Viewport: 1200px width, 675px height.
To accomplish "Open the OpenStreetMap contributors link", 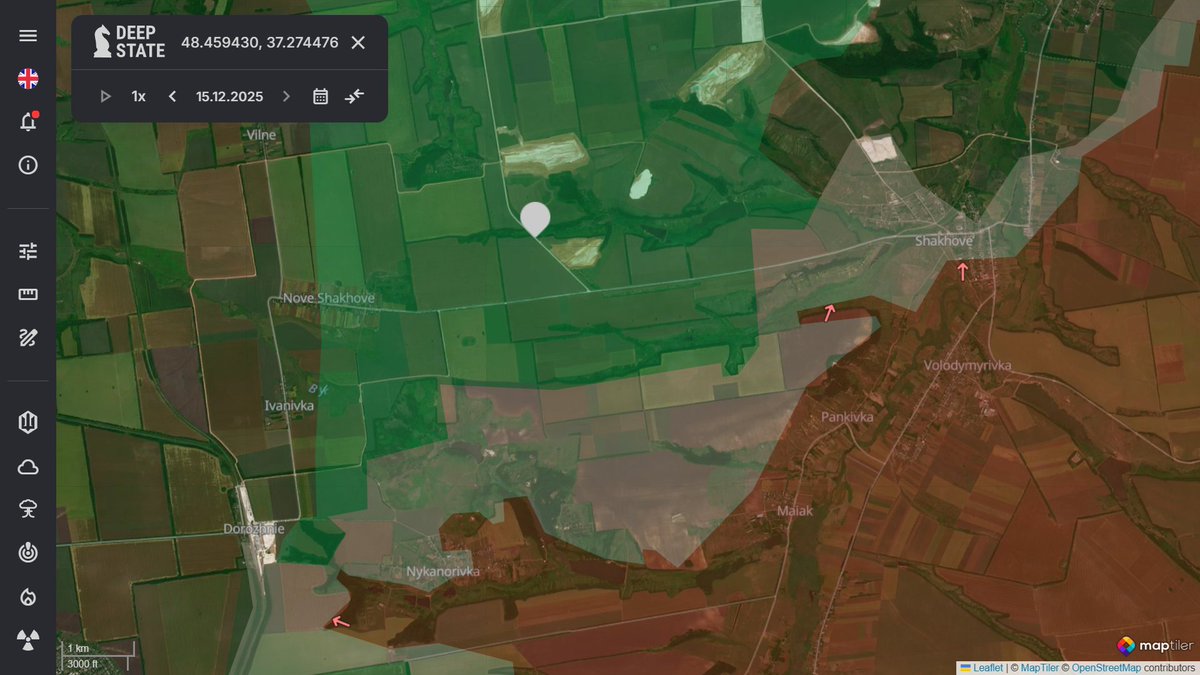I will coord(1107,667).
